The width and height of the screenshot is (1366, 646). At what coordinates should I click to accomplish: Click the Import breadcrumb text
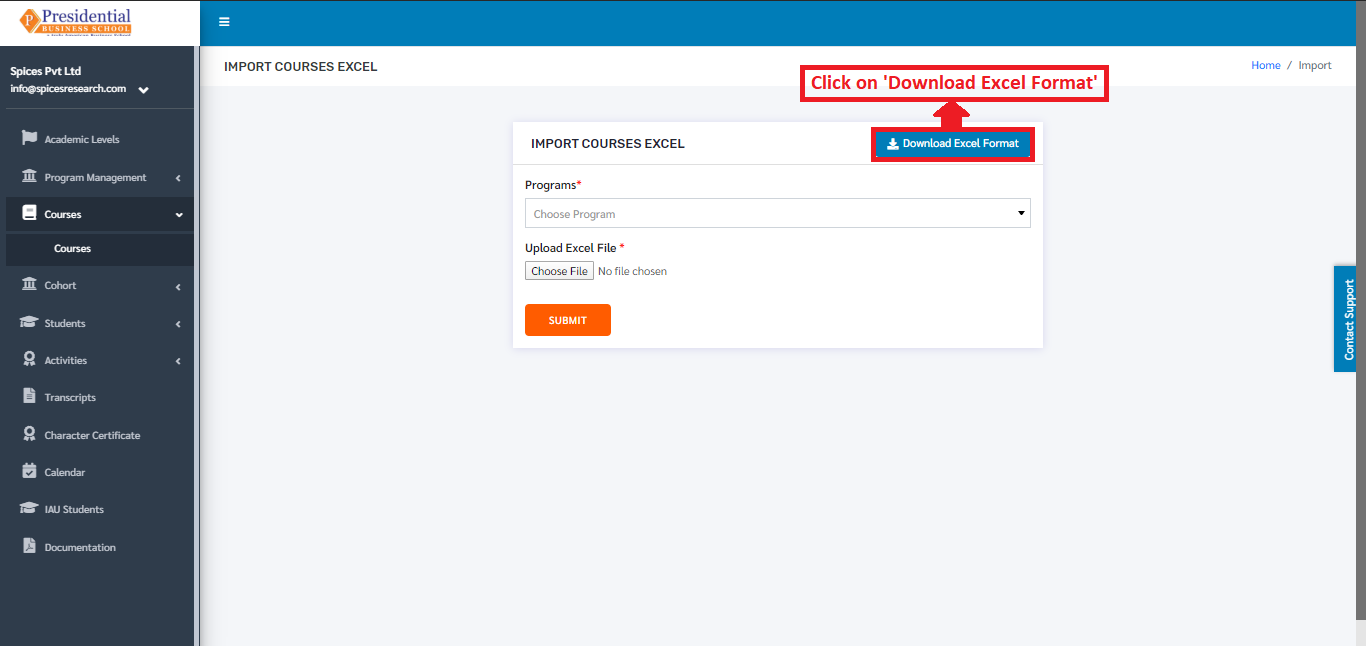[x=1315, y=65]
